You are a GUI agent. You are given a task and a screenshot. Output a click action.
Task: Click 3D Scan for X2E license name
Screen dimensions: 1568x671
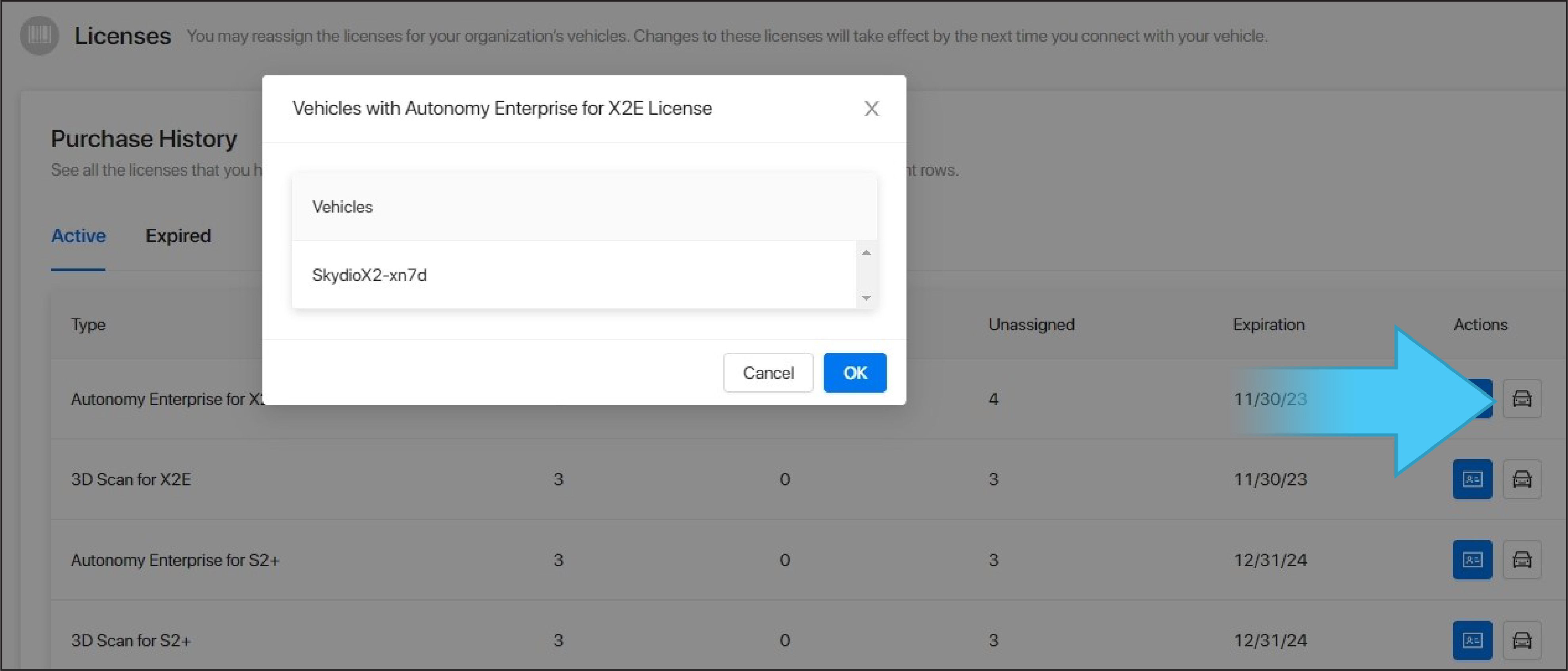131,480
